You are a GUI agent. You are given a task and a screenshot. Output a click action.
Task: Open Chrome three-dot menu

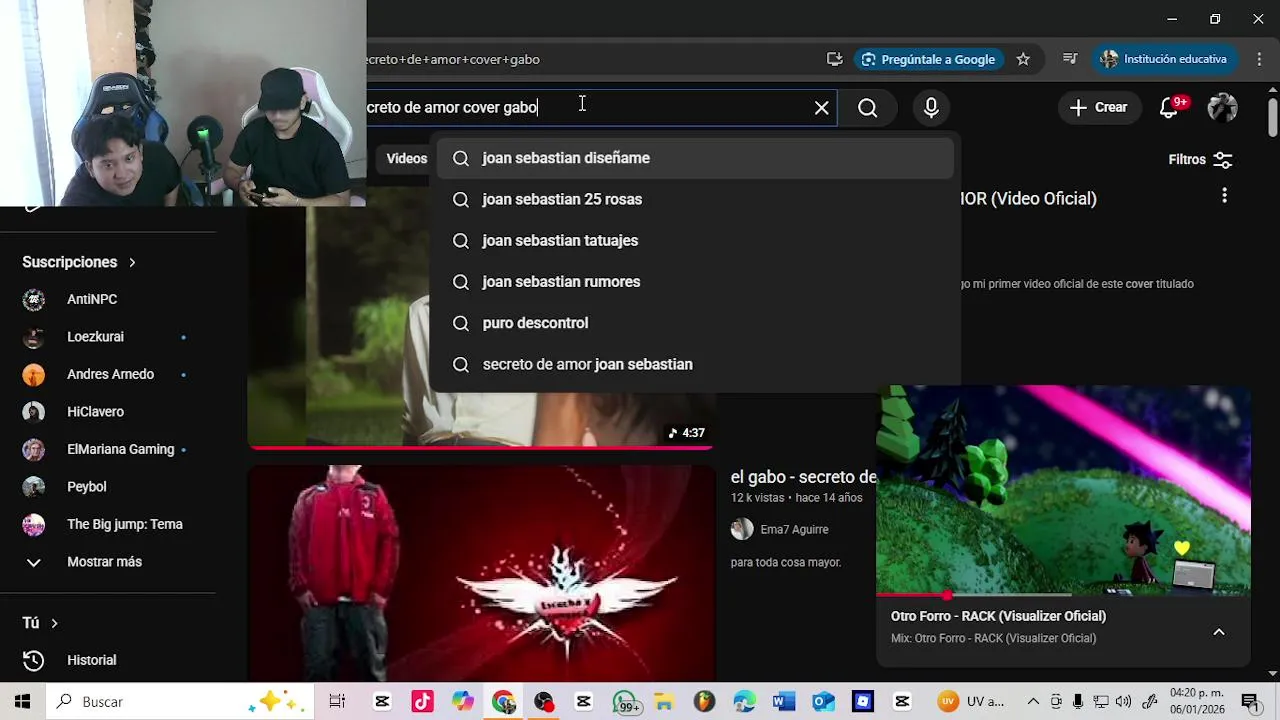point(1259,59)
